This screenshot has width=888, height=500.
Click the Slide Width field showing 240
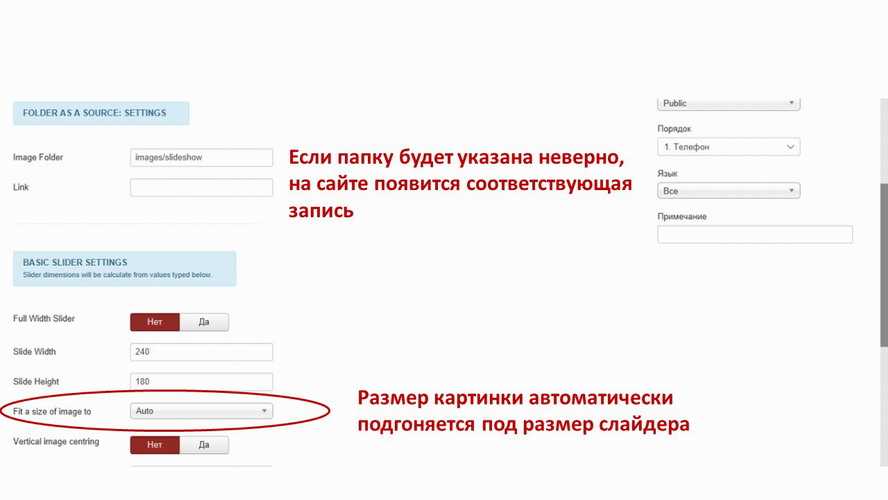tap(201, 352)
